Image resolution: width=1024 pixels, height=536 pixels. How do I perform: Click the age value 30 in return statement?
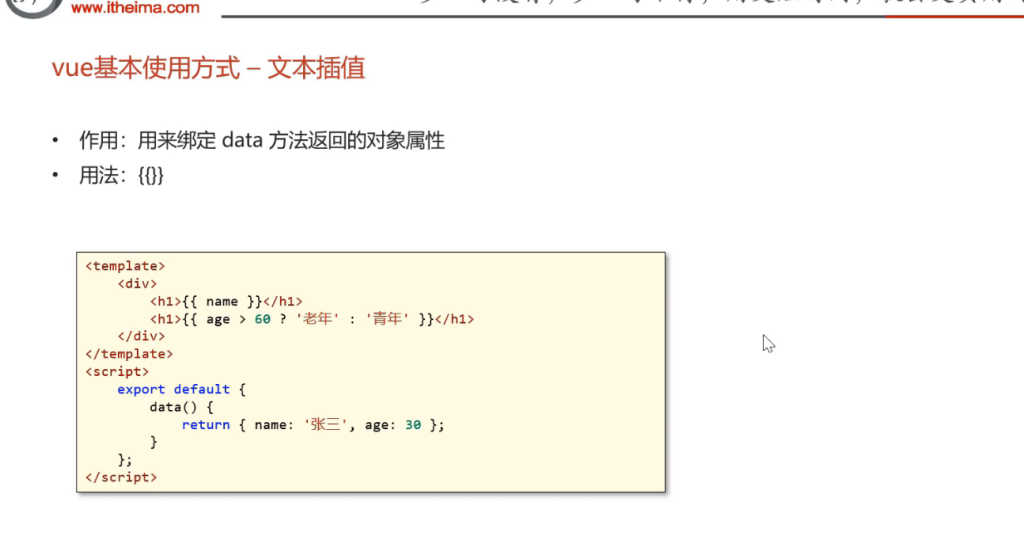(412, 425)
